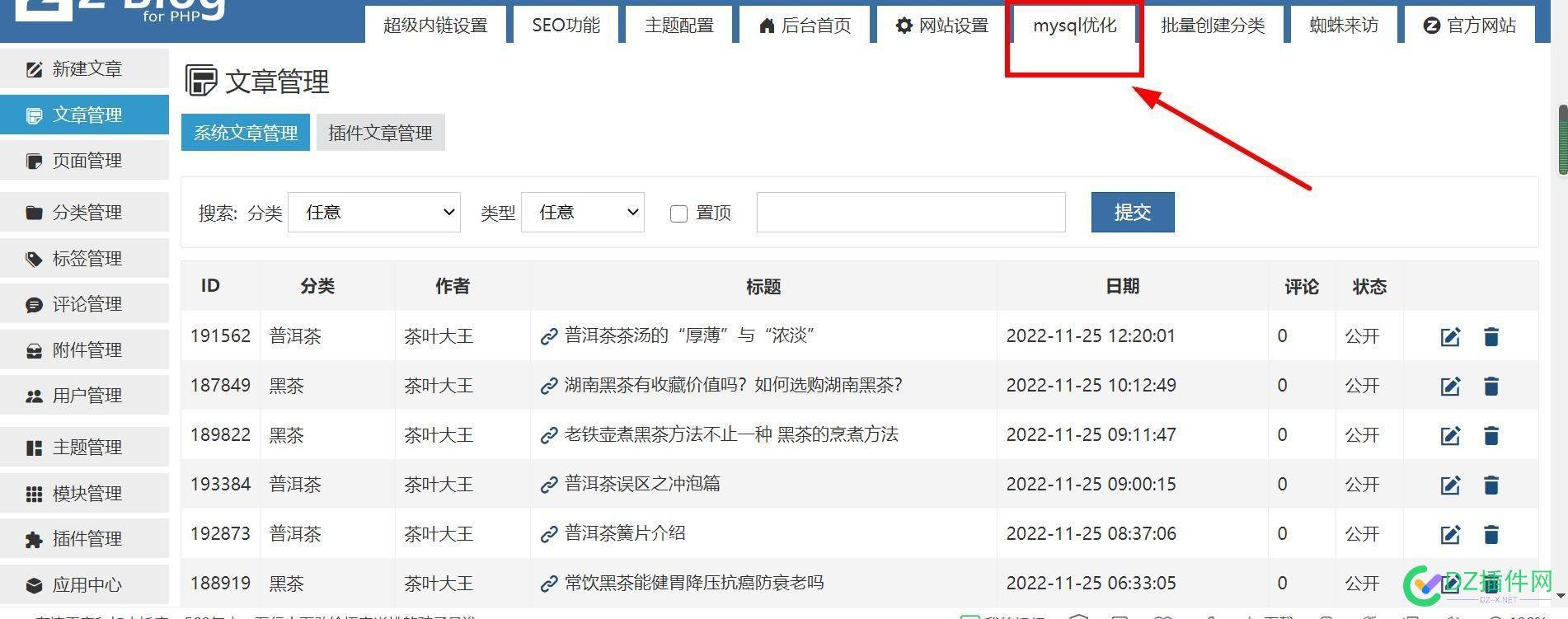Screen dimensions: 1568x619
Task: Open 应用中心 in the sidebar
Action: point(84,585)
